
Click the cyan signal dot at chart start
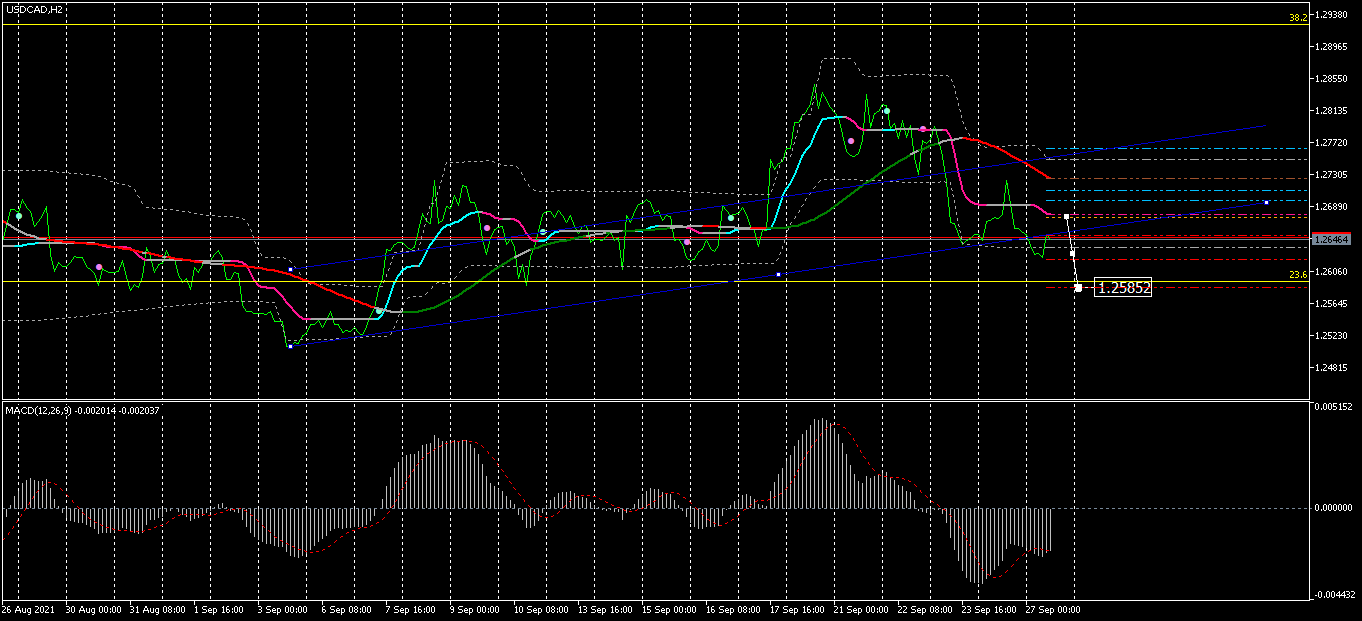coord(18,215)
